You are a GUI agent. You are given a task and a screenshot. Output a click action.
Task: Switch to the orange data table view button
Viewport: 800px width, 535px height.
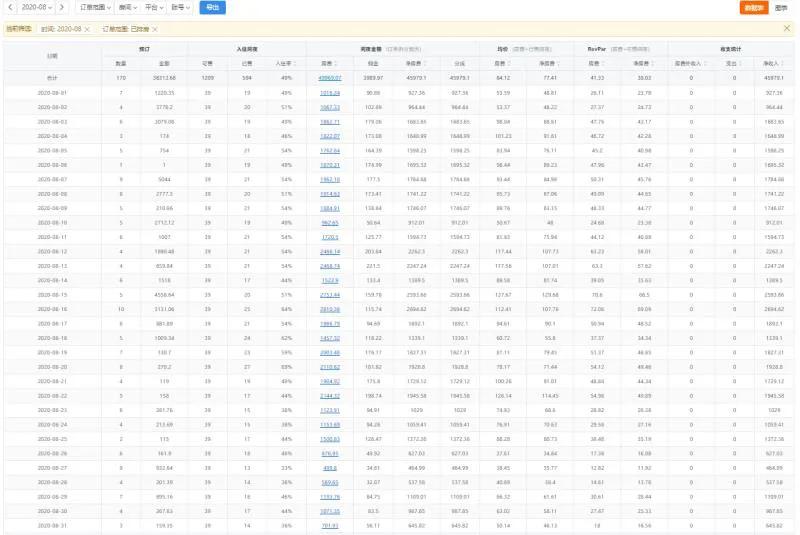(754, 8)
